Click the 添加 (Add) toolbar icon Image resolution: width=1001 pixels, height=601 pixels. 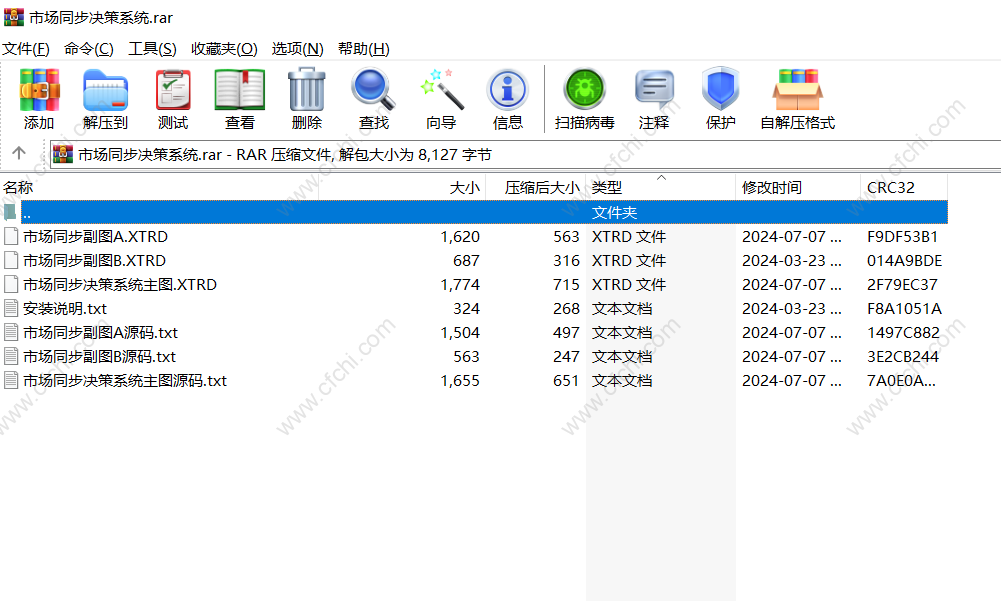point(39,89)
